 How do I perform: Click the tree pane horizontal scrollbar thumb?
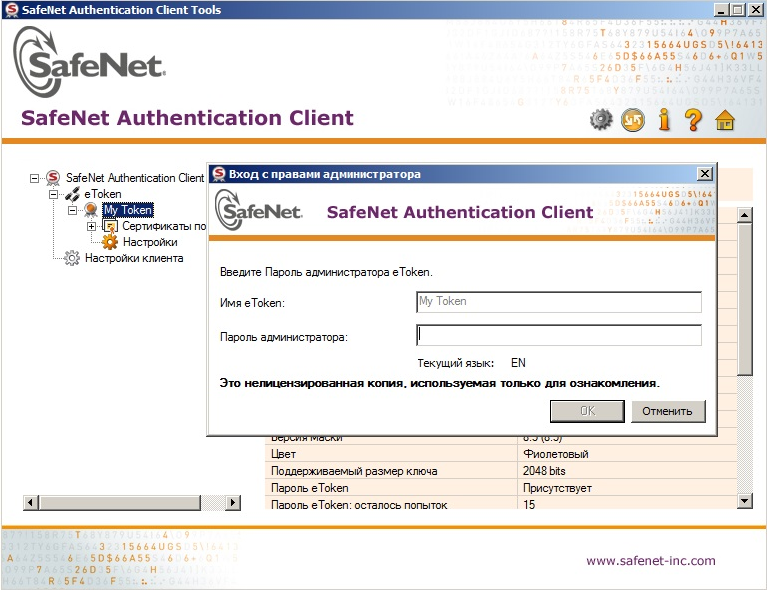(x=120, y=502)
